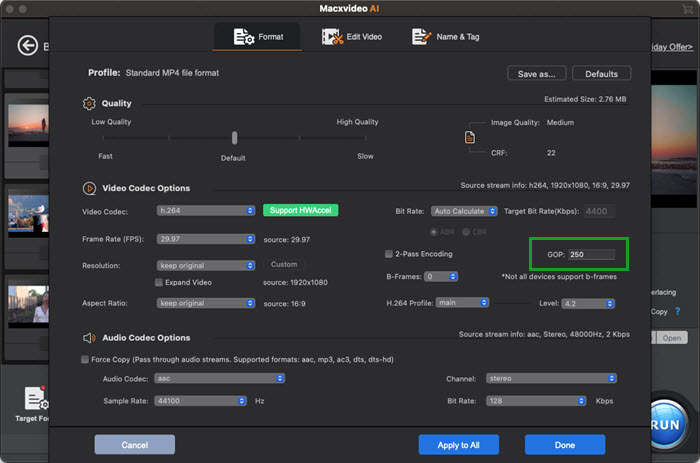This screenshot has width=700, height=463.
Task: Click the Video Codec Options play icon
Action: point(89,188)
